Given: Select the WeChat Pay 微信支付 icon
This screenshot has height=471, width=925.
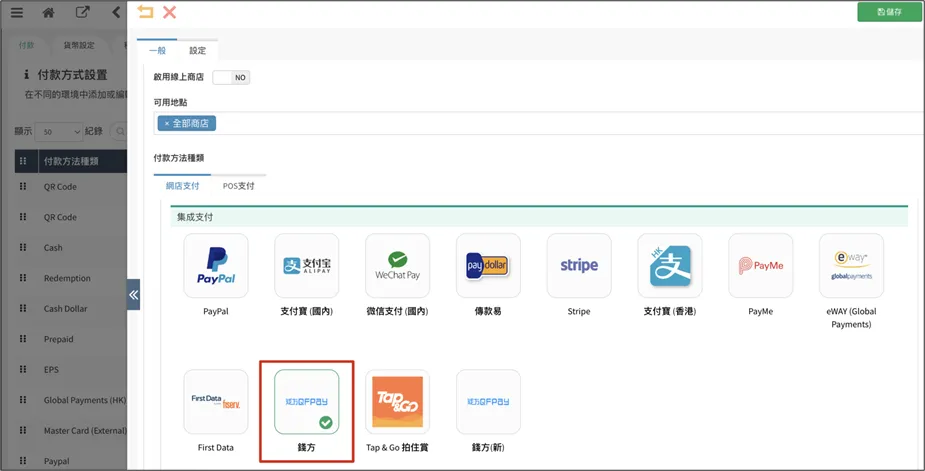Looking at the screenshot, I should pos(398,266).
